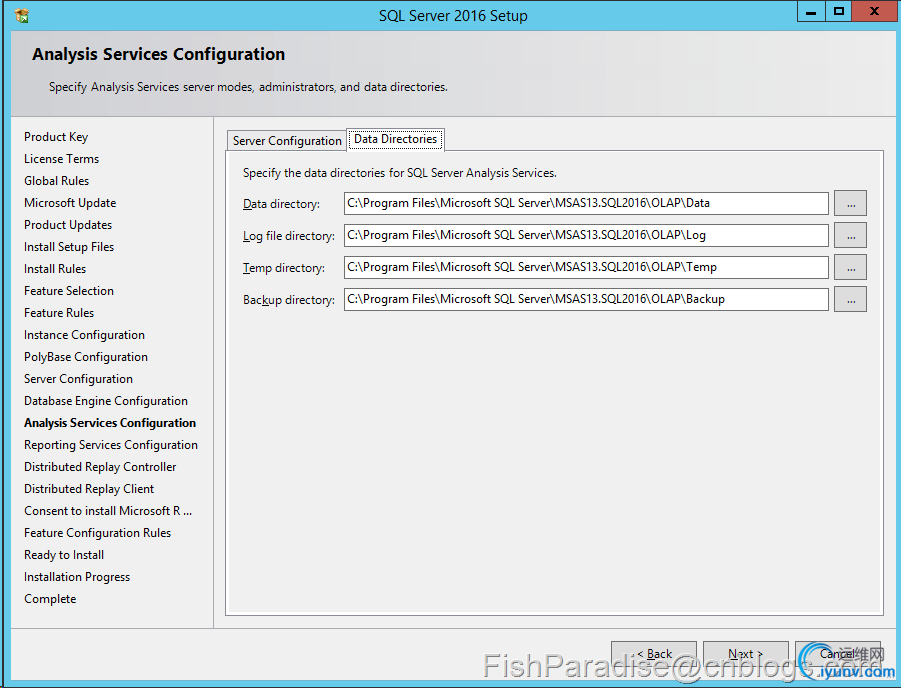Click the Log file directory label
The height and width of the screenshot is (688, 901).
pyautogui.click(x=288, y=236)
